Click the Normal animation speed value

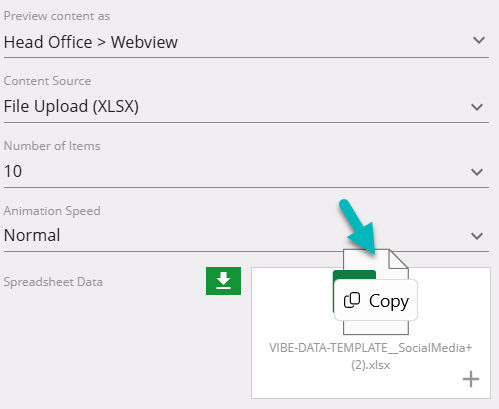pos(32,235)
